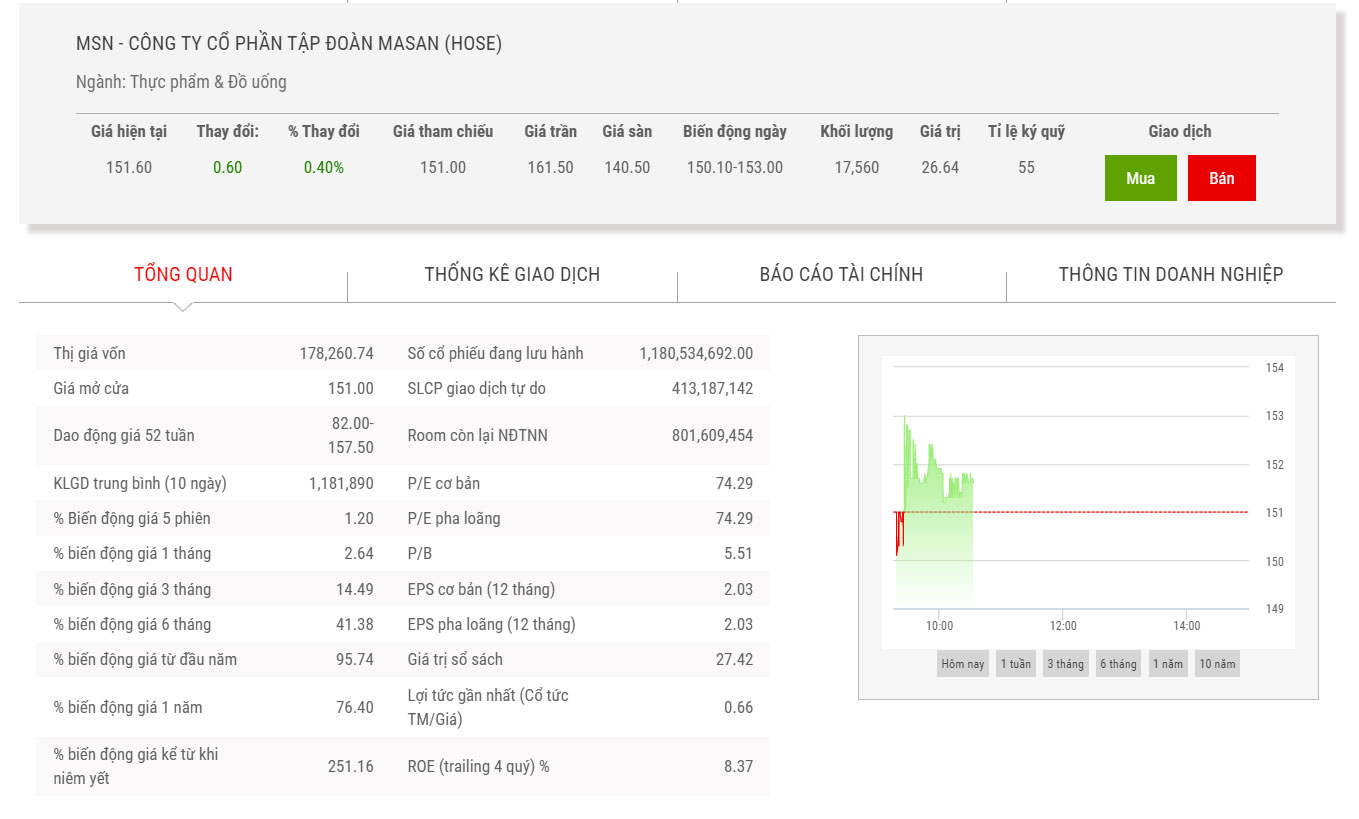Select the 6 tháng chart range
The image size is (1359, 819).
click(x=1118, y=664)
